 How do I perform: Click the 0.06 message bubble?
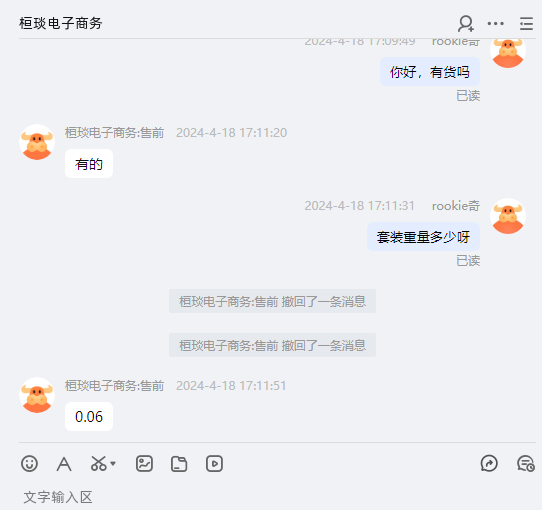pyautogui.click(x=89, y=417)
